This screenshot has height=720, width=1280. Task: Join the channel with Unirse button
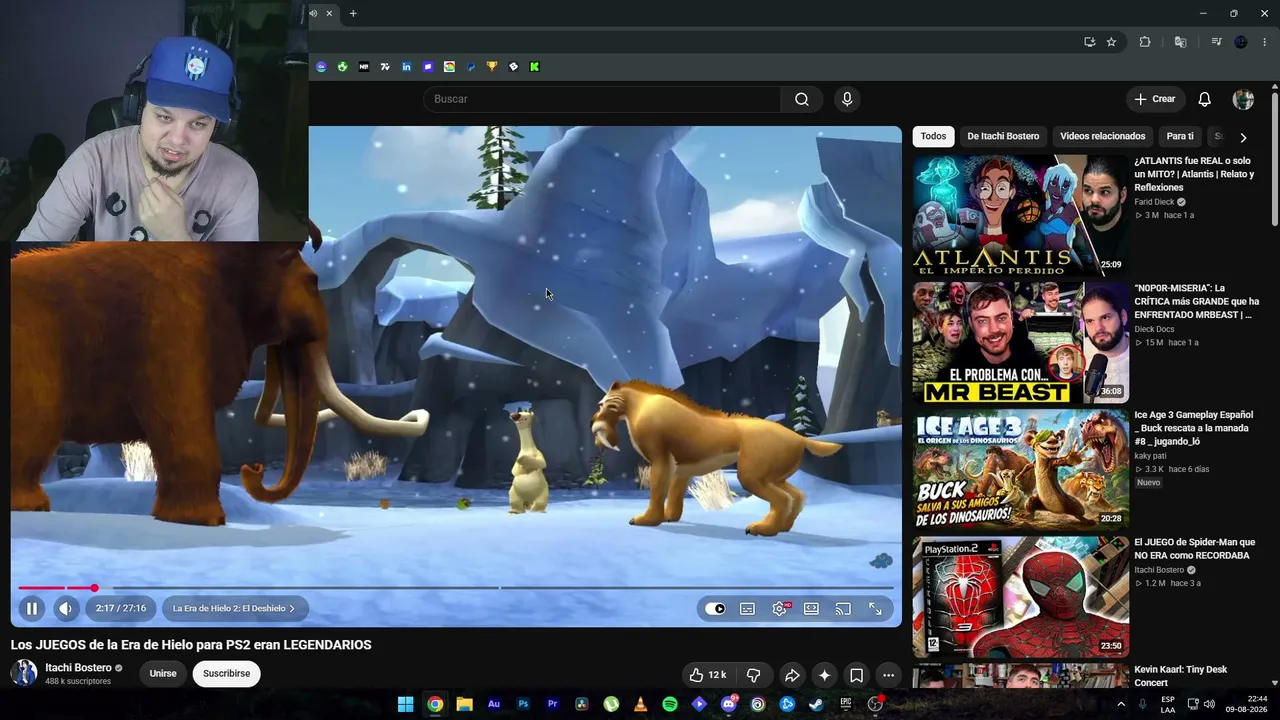click(163, 674)
